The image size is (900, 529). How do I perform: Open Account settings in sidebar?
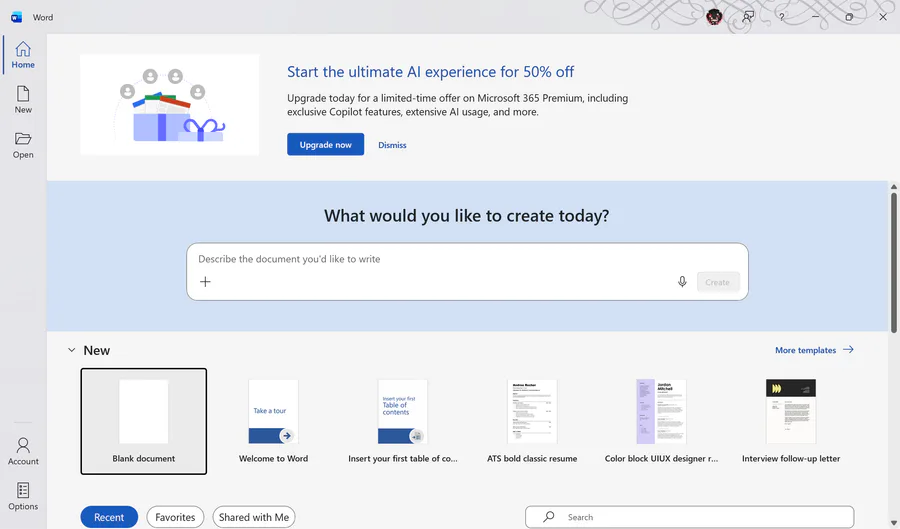point(23,452)
